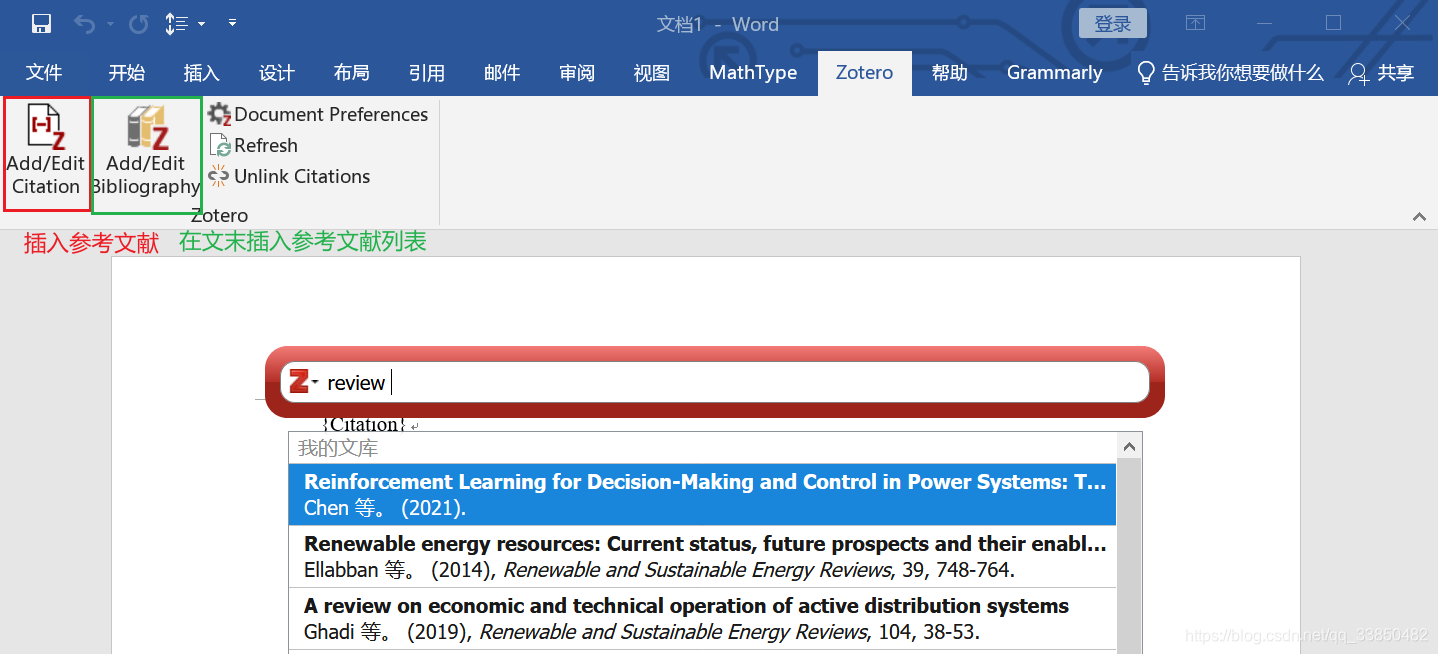Open Zotero Document Preferences

(x=318, y=114)
